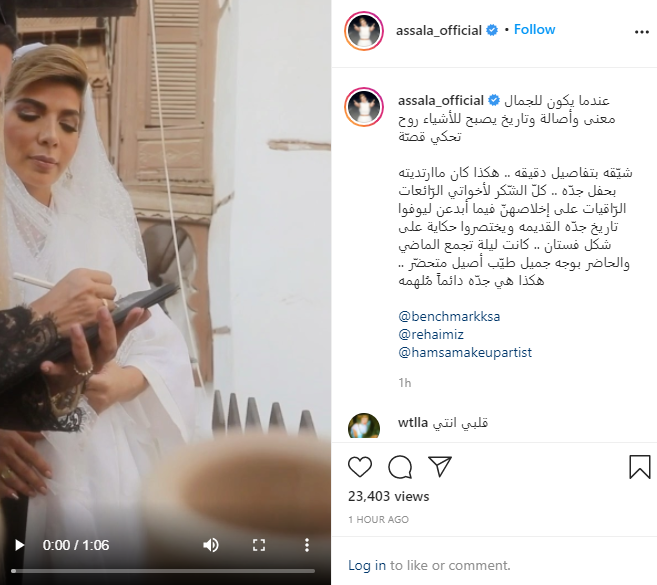Open @rehaimiz mention link
The height and width of the screenshot is (585, 657).
pyautogui.click(x=431, y=334)
